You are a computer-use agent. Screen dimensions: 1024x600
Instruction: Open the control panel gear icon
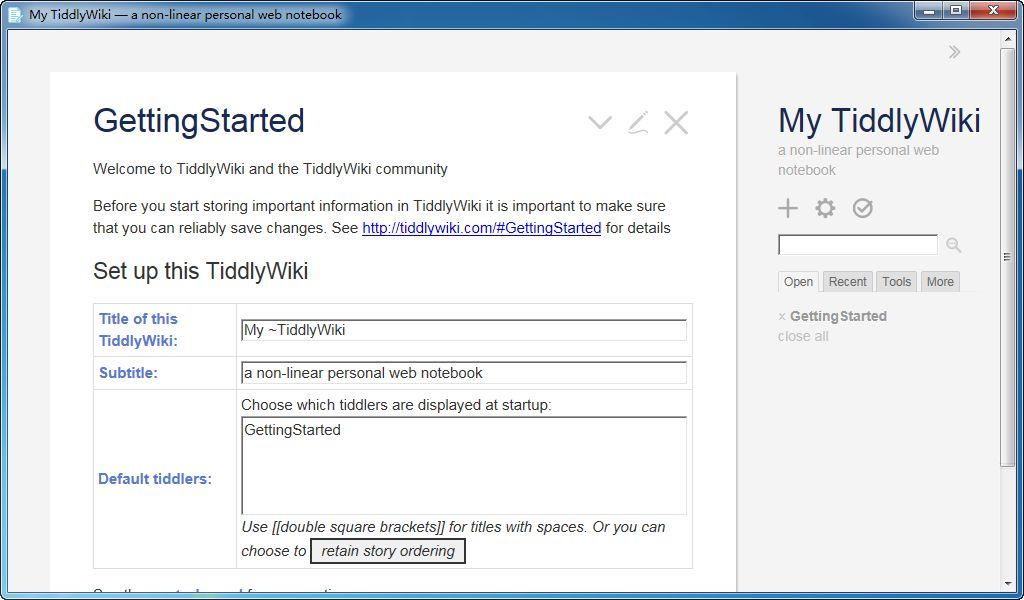(x=825, y=208)
